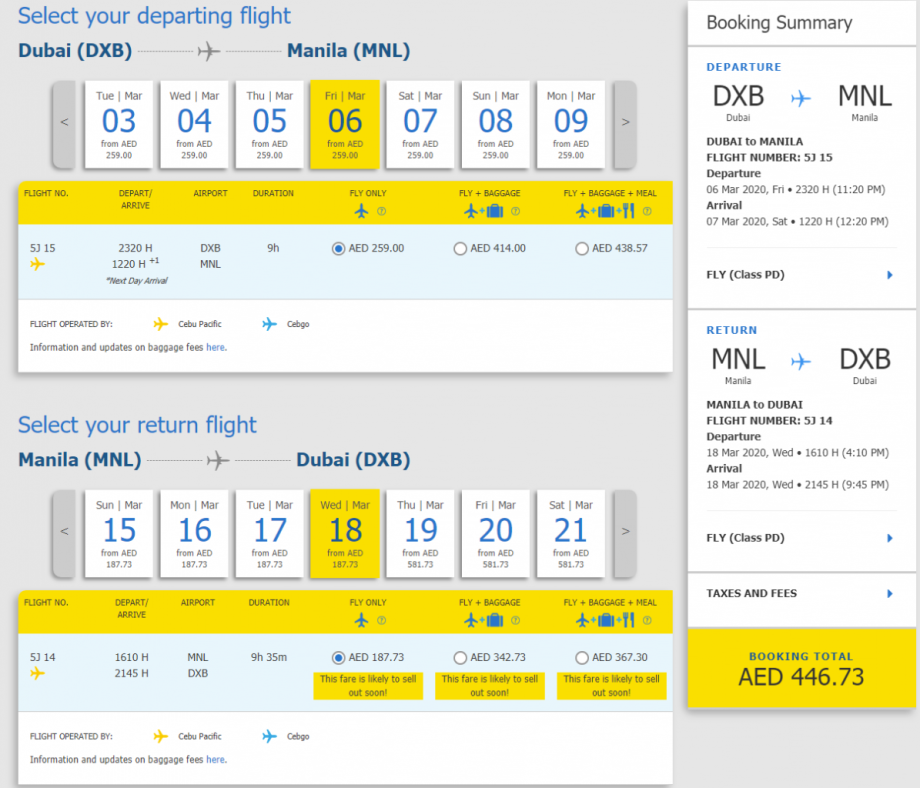
Task: Click the Fly + Baggage help icon in return header
Action: [516, 621]
